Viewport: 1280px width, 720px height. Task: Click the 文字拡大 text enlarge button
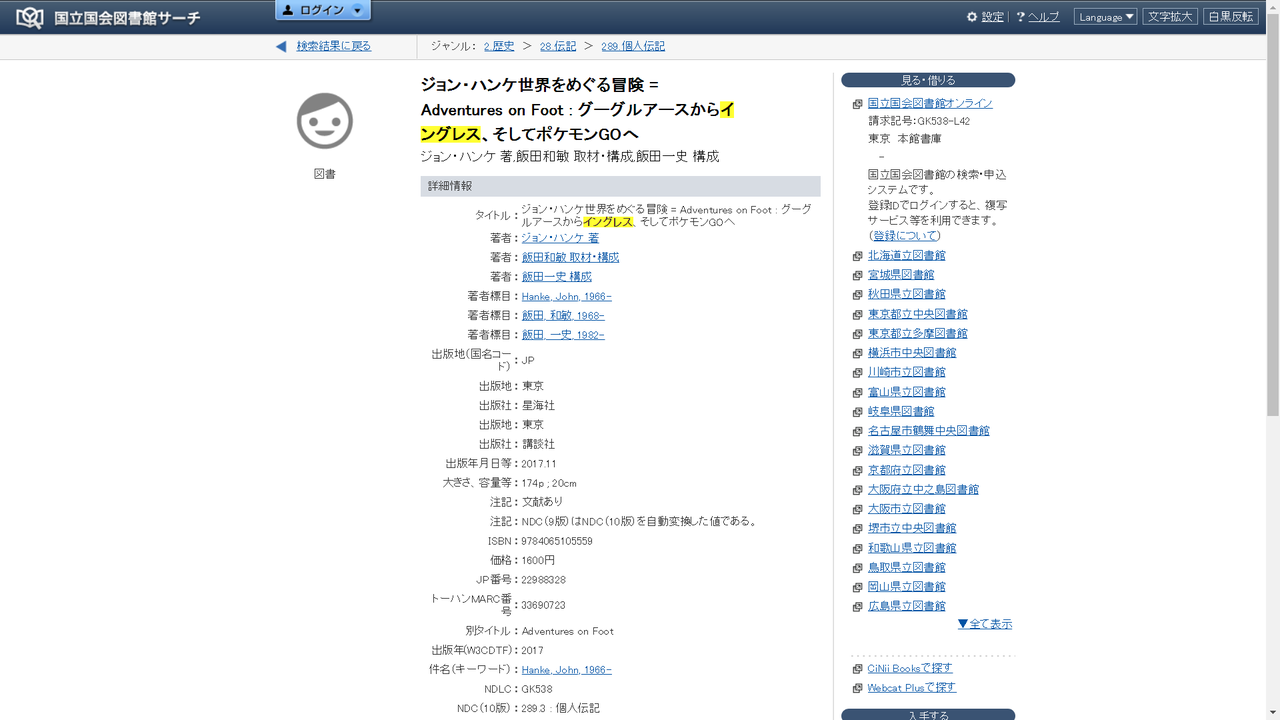pos(1170,17)
